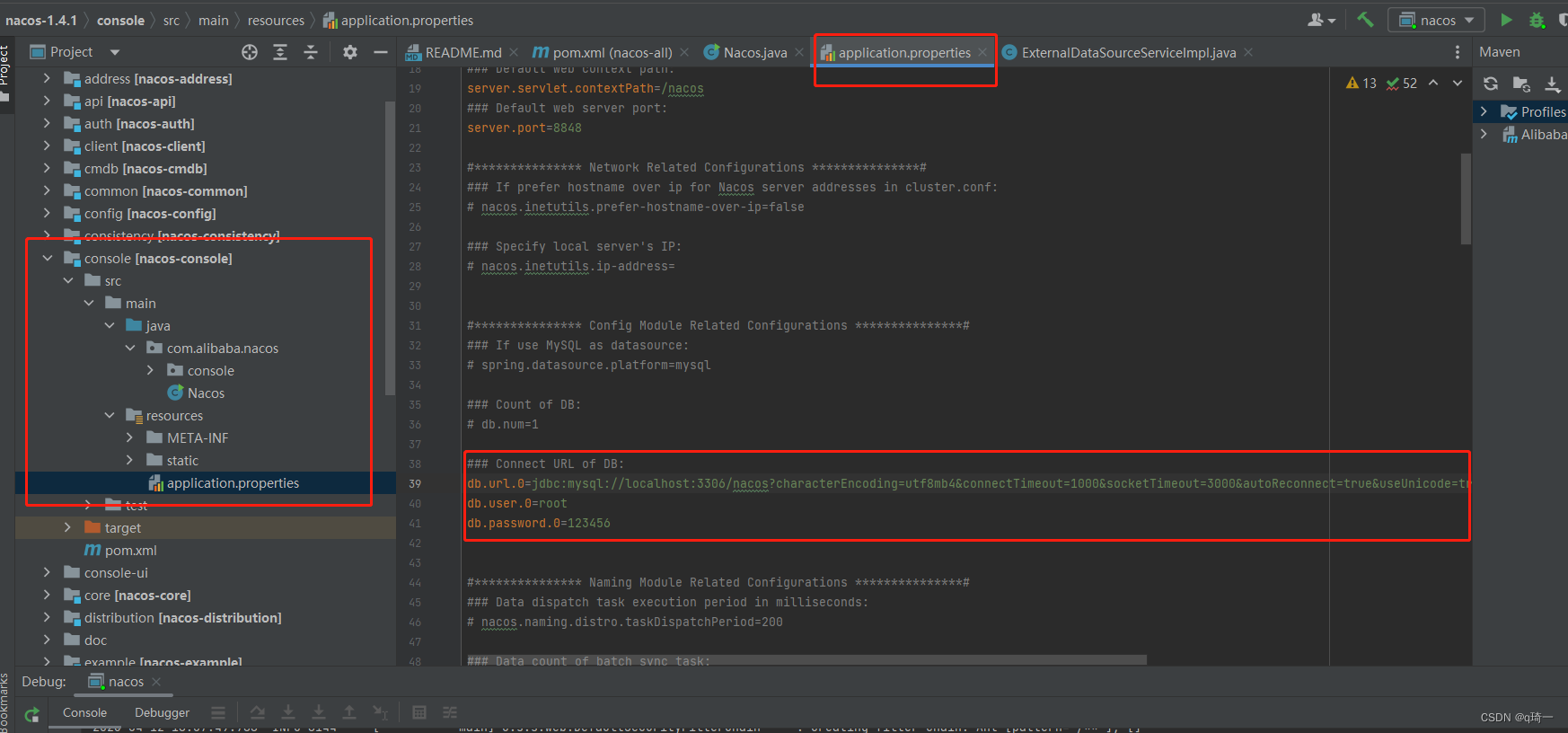The width and height of the screenshot is (1568, 733).
Task: Click the Build project hammer icon
Action: (1365, 20)
